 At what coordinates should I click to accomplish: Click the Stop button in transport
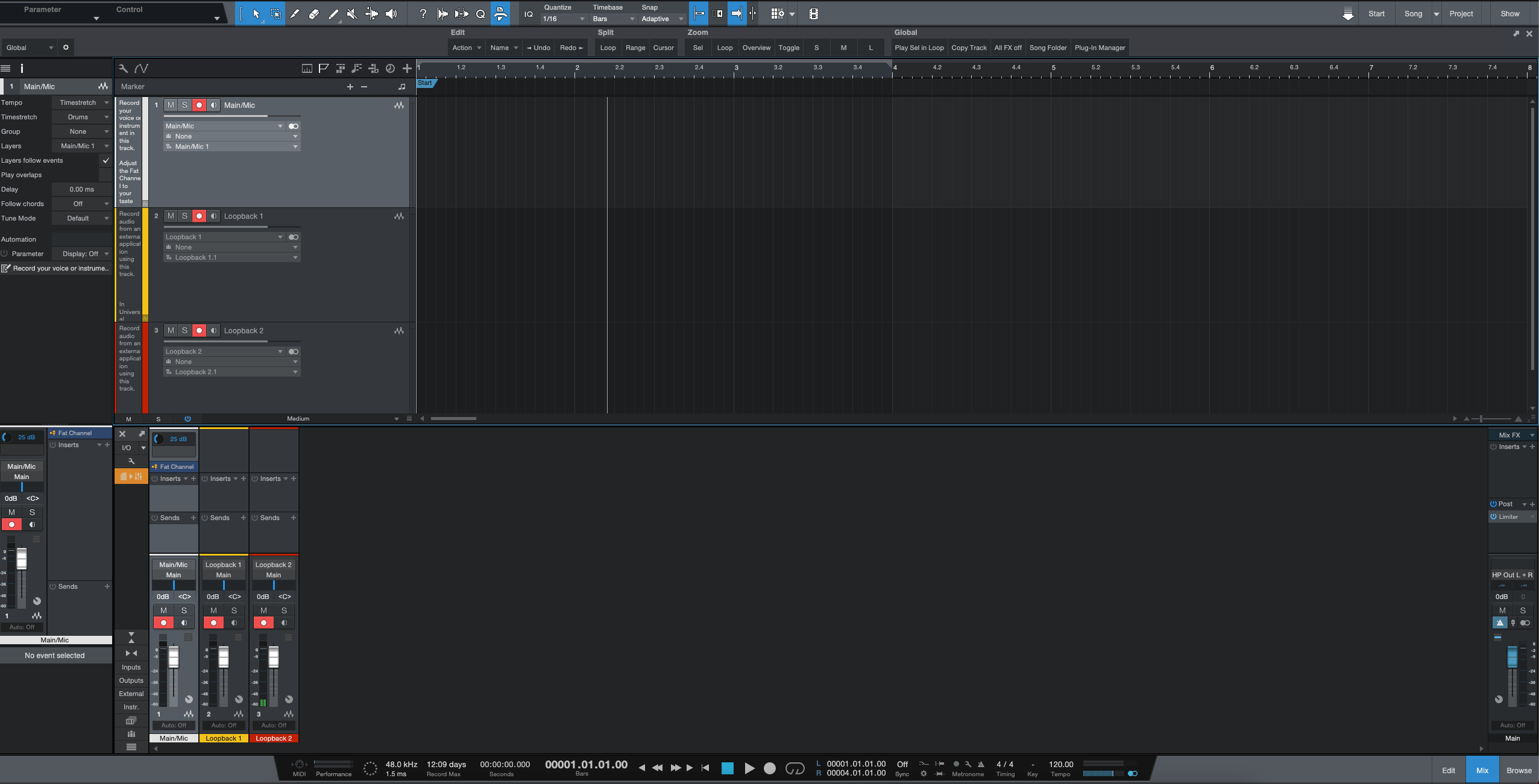728,768
